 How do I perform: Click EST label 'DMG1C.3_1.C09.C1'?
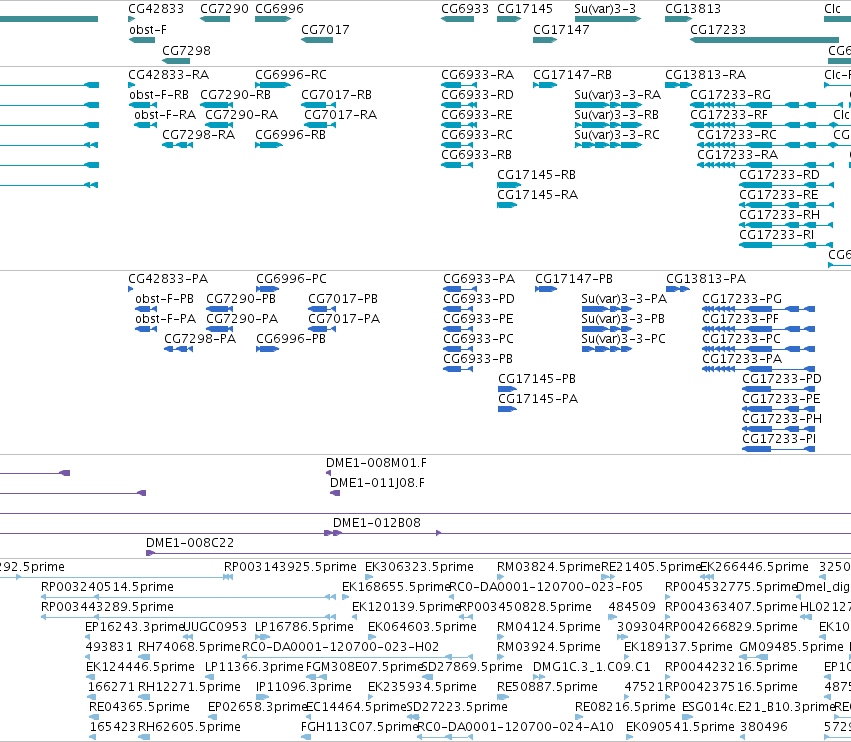592,667
